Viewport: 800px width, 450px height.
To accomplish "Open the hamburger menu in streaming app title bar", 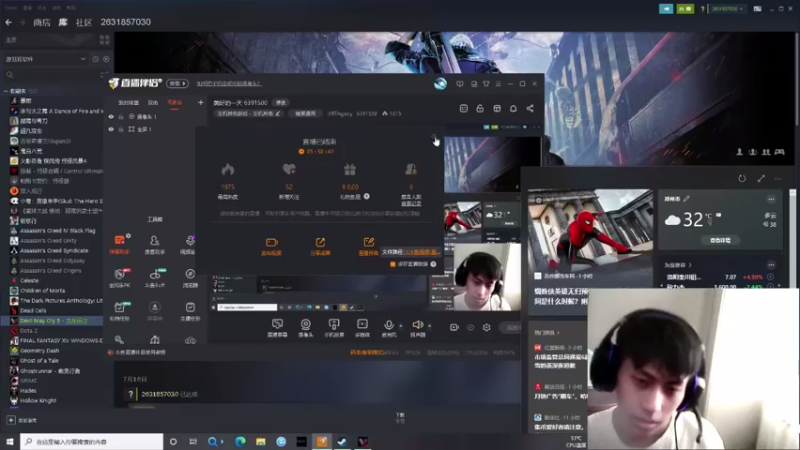I will pyautogui.click(x=498, y=84).
